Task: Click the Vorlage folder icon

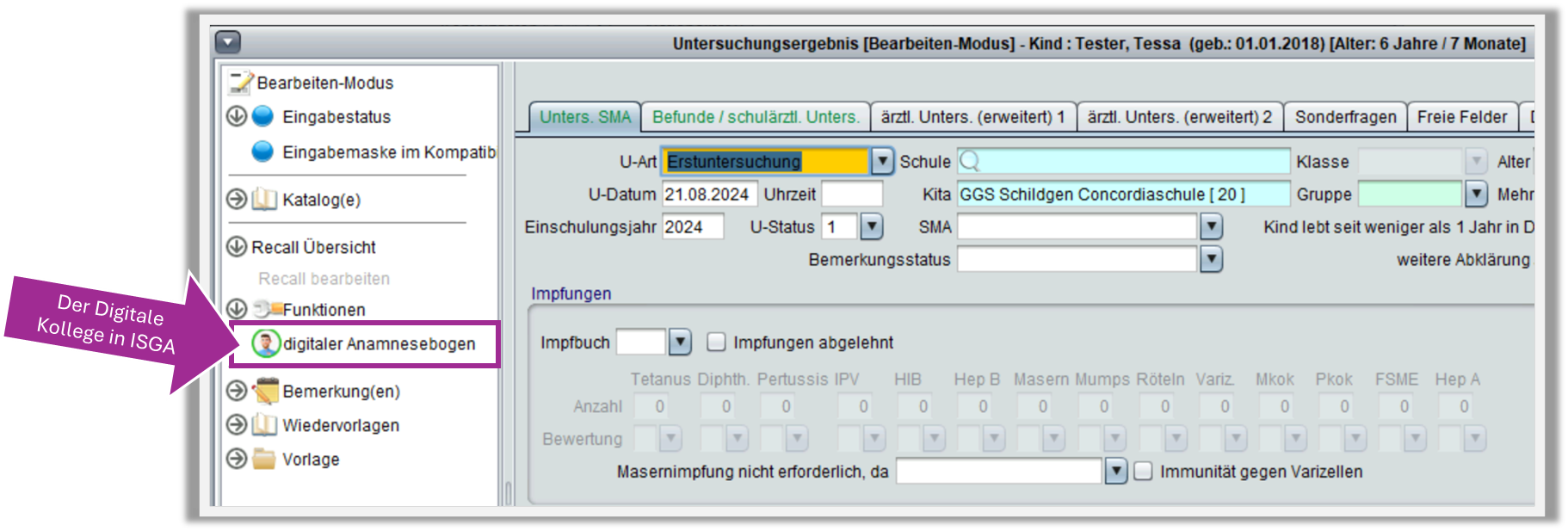Action: point(264,459)
